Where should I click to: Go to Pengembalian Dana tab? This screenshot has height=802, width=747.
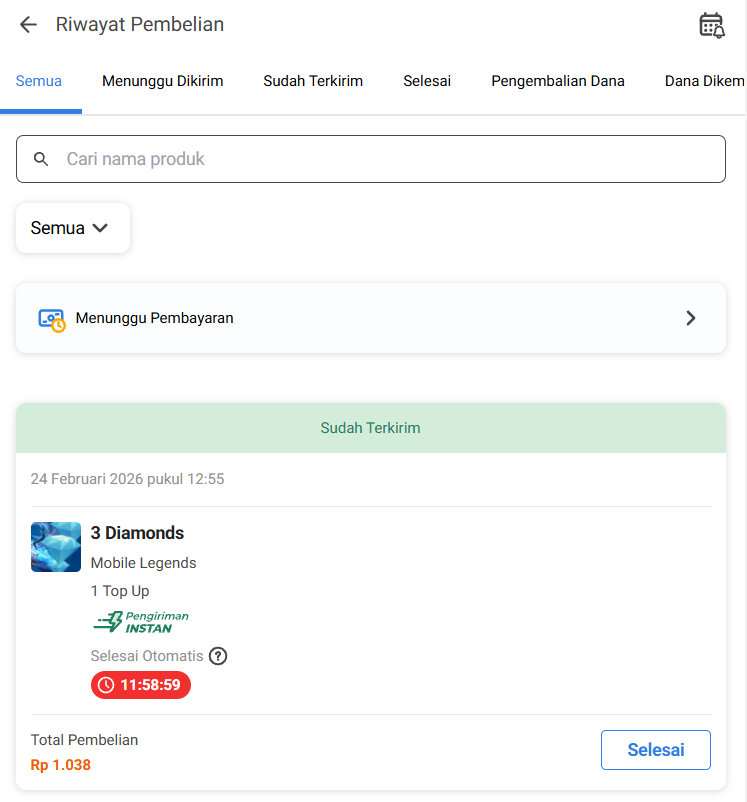pos(558,81)
